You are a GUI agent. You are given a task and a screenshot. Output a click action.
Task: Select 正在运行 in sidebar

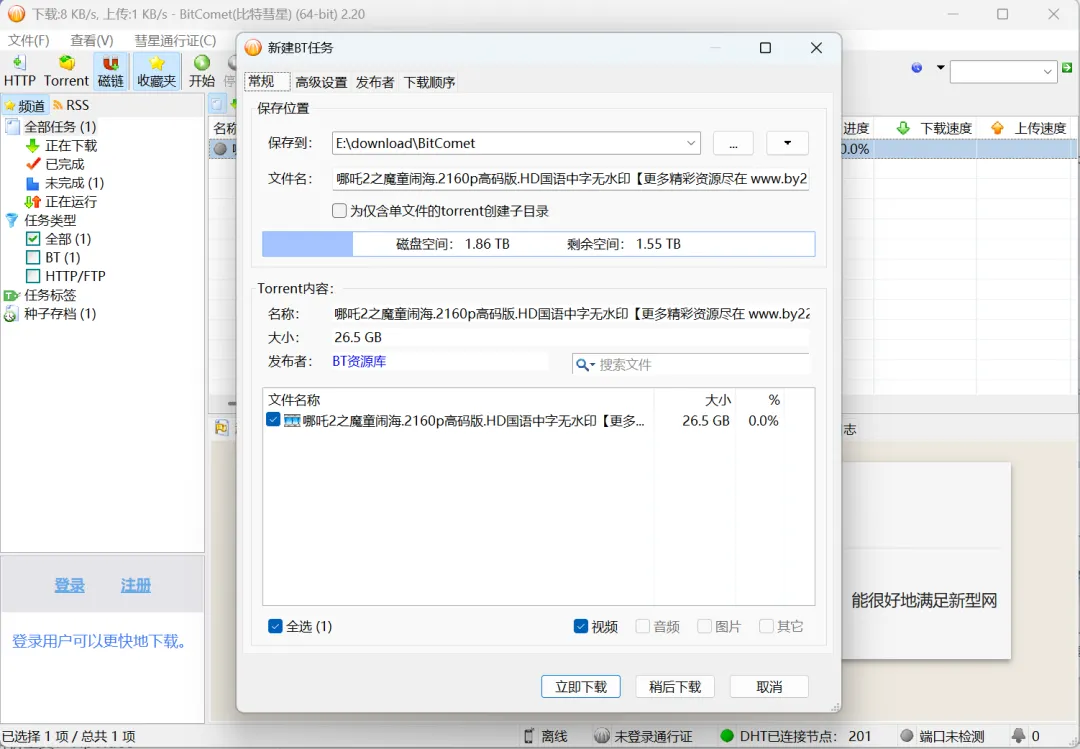pyautogui.click(x=61, y=201)
